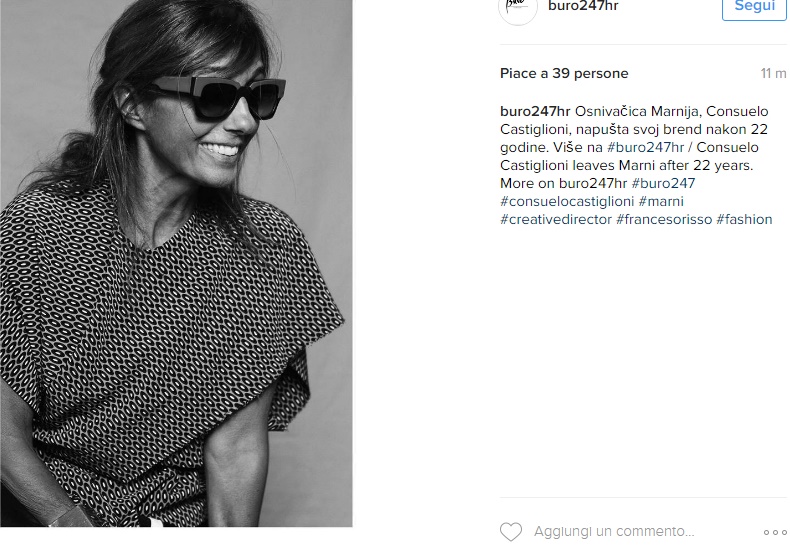Open the buro247hr username at caption start
This screenshot has width=790, height=549.
[535, 111]
